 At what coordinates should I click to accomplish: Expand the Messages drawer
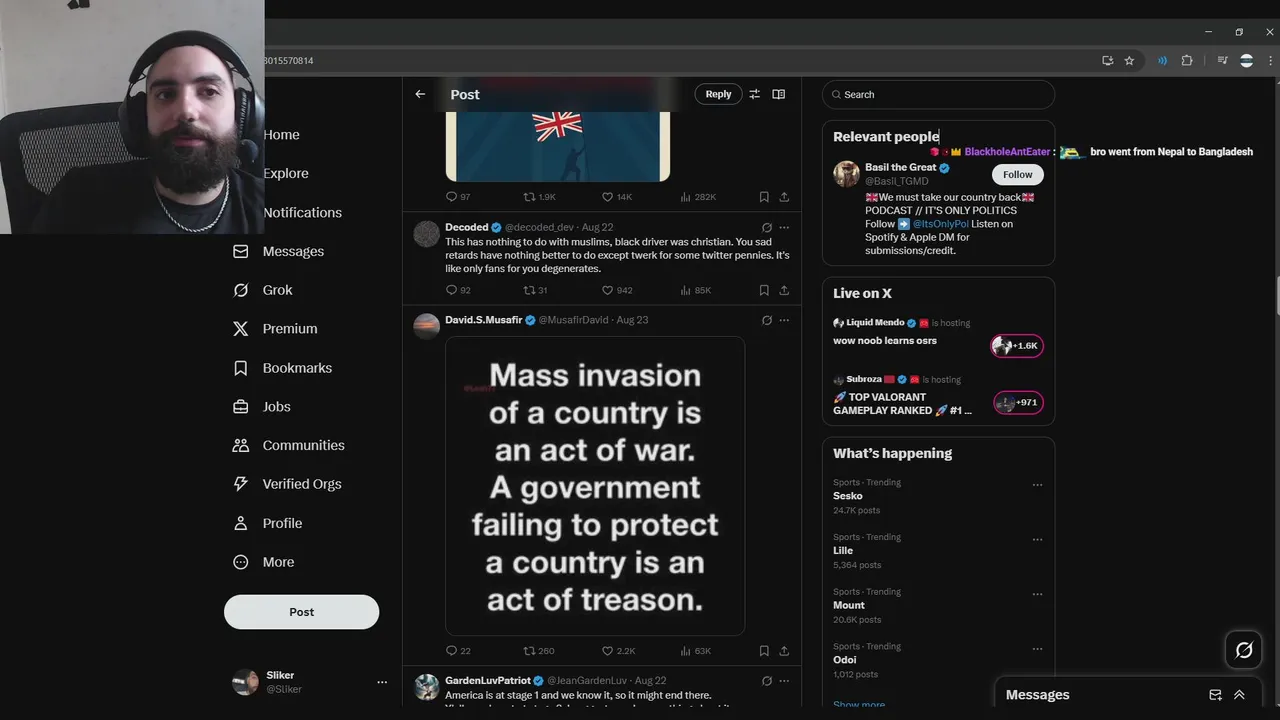1239,695
